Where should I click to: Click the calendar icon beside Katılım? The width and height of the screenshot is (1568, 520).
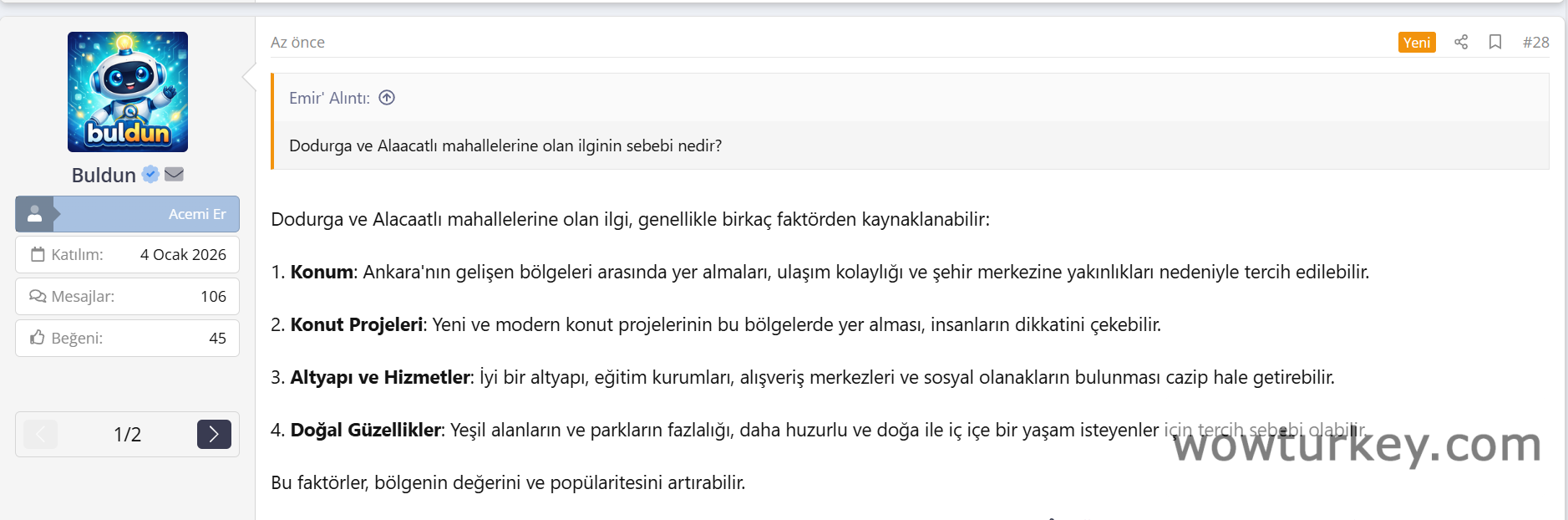(x=38, y=254)
